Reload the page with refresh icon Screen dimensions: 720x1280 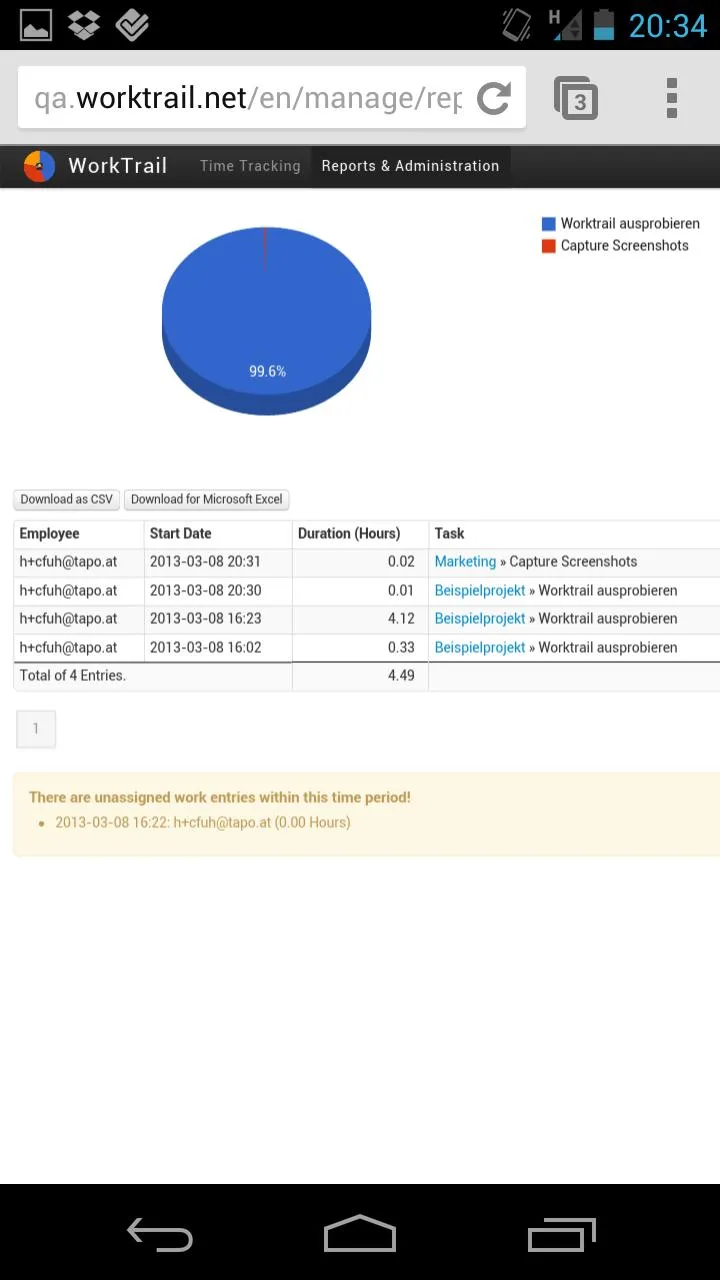[494, 98]
